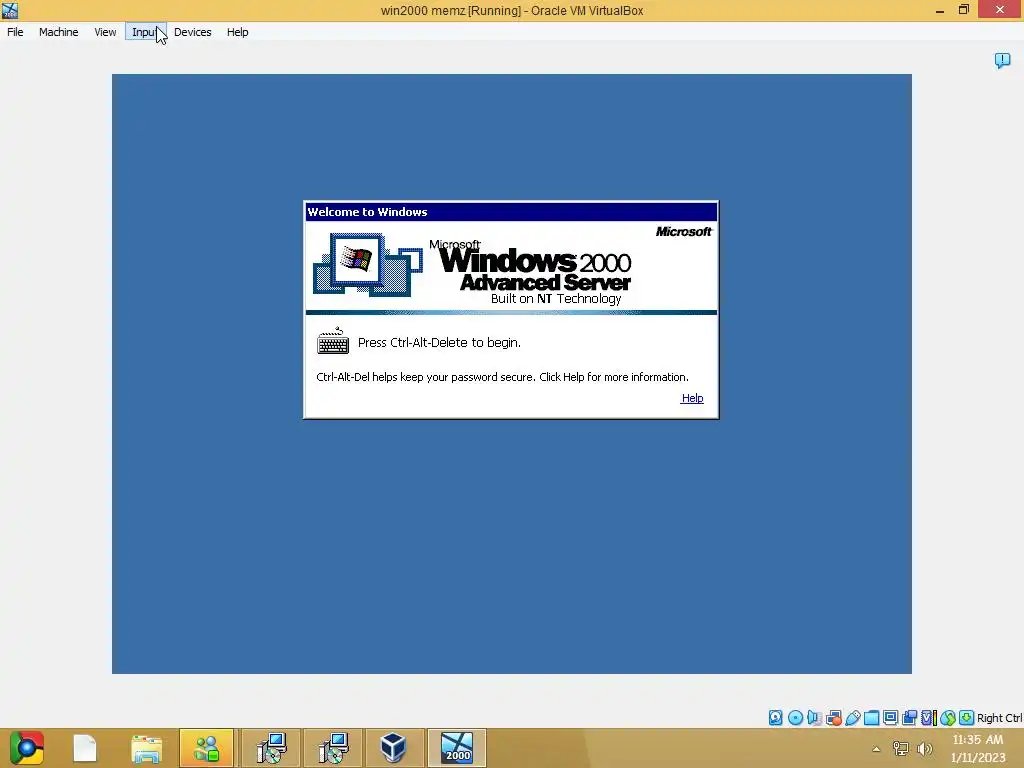Viewport: 1024px width, 768px height.
Task: Click the mouse integration indicator
Action: 948,718
